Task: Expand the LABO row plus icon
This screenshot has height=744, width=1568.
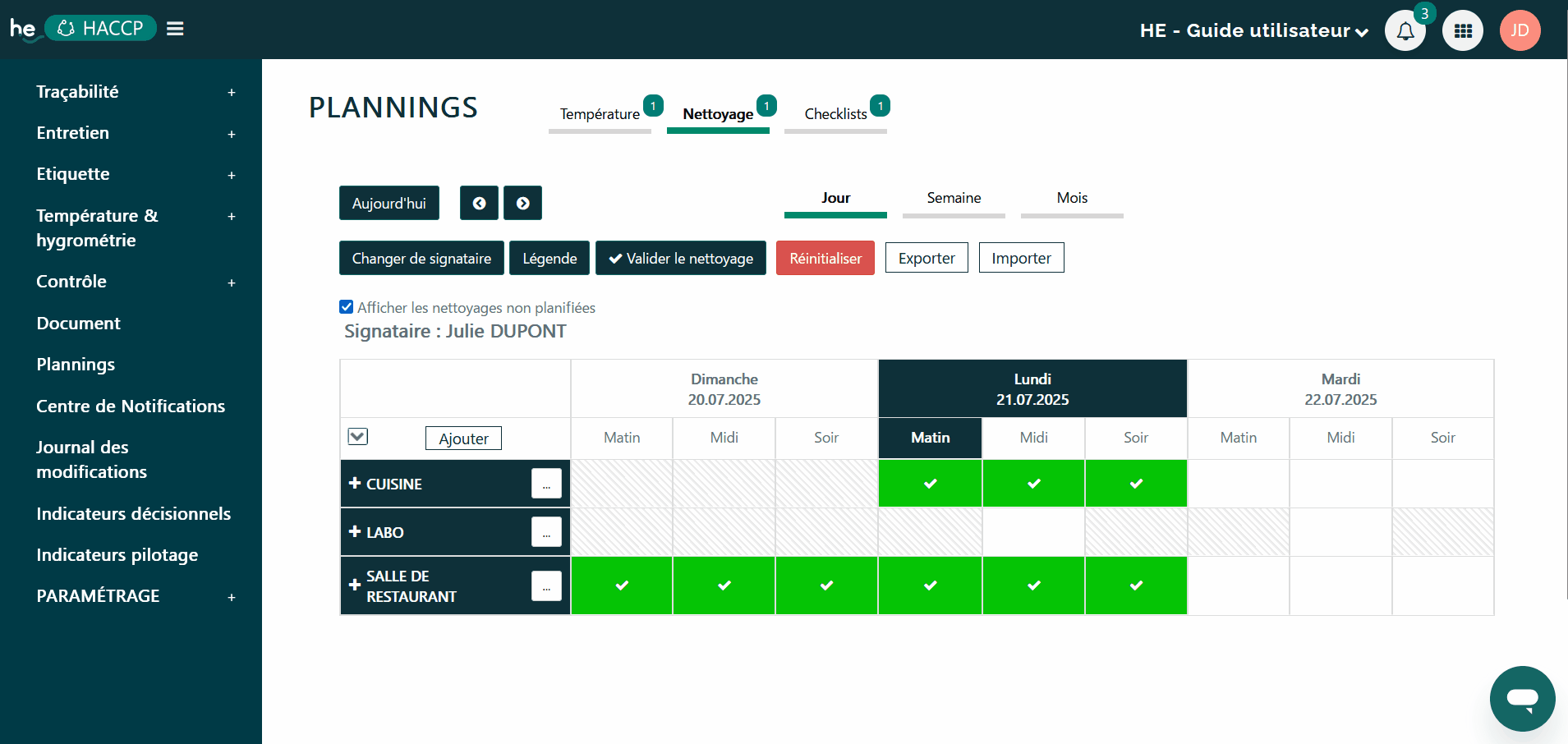Action: pyautogui.click(x=355, y=531)
